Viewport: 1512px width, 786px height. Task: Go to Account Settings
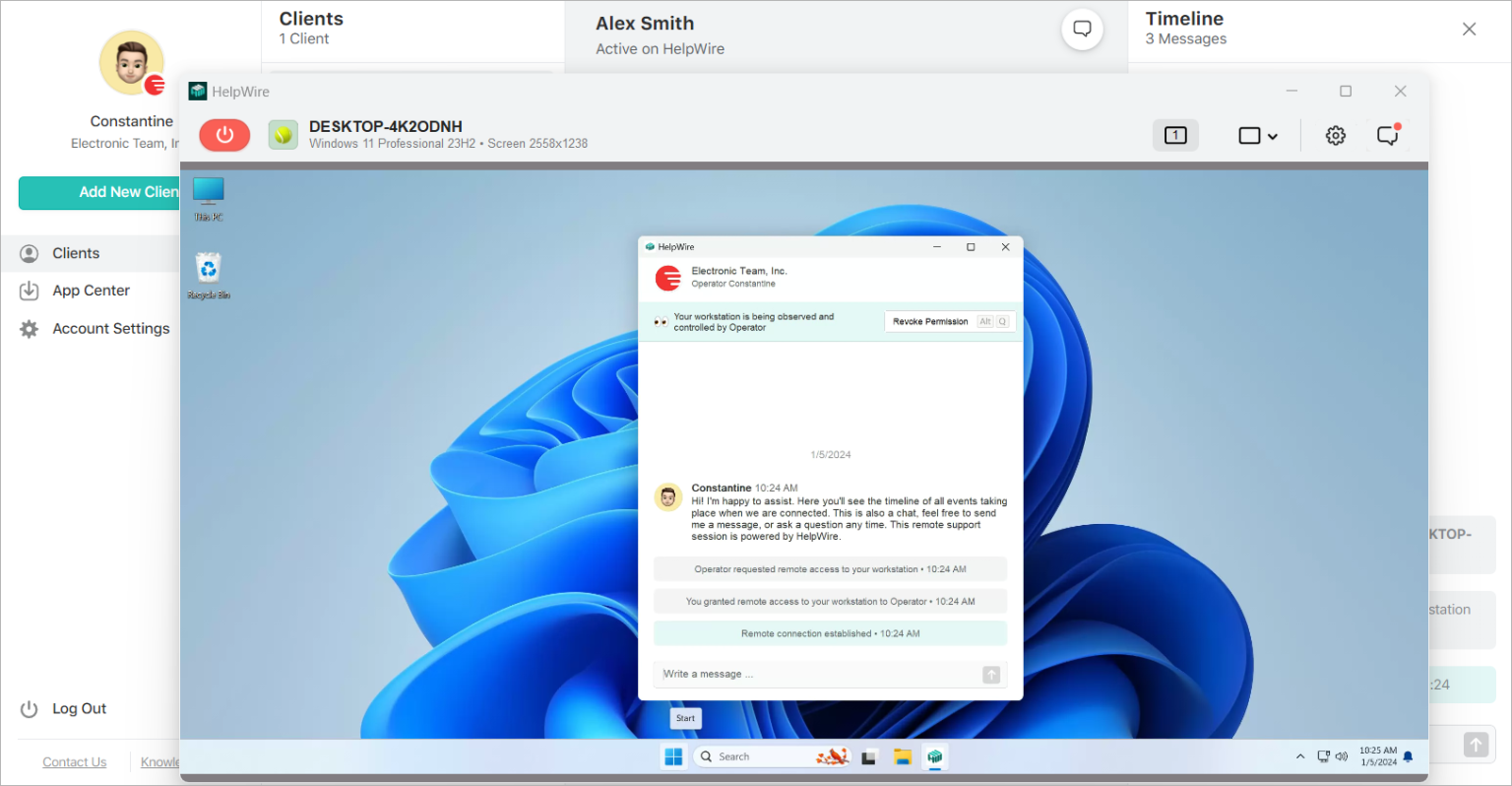tap(110, 328)
